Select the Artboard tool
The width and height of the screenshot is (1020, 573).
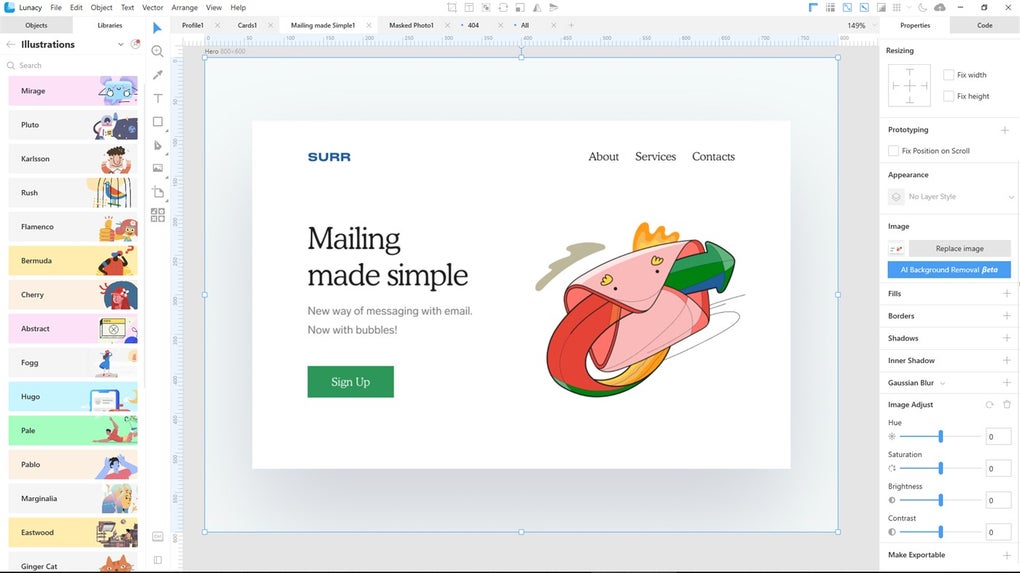click(157, 192)
